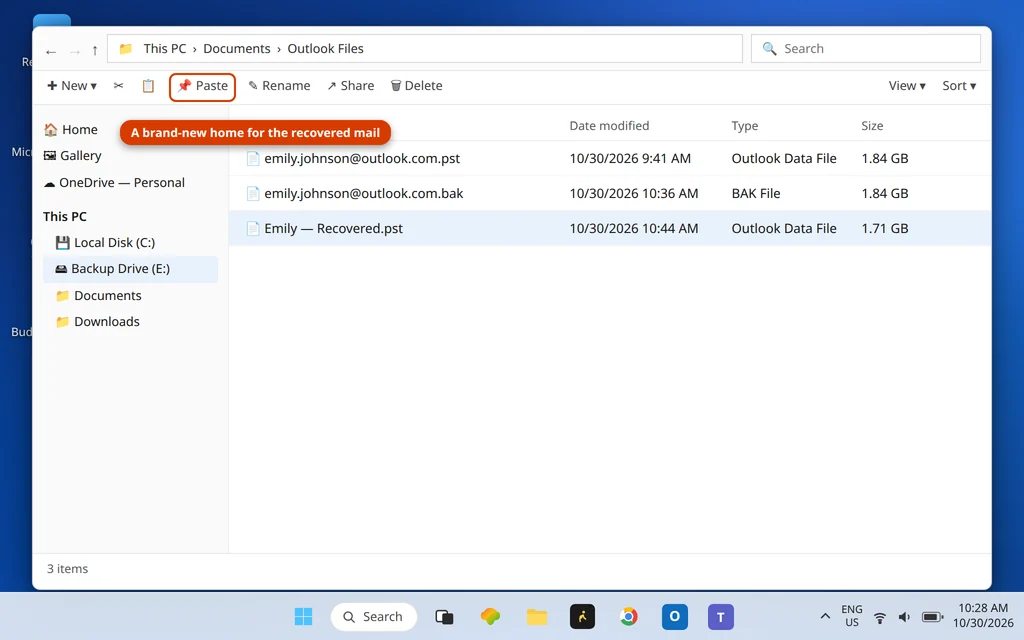Open Teams from the taskbar

721,616
